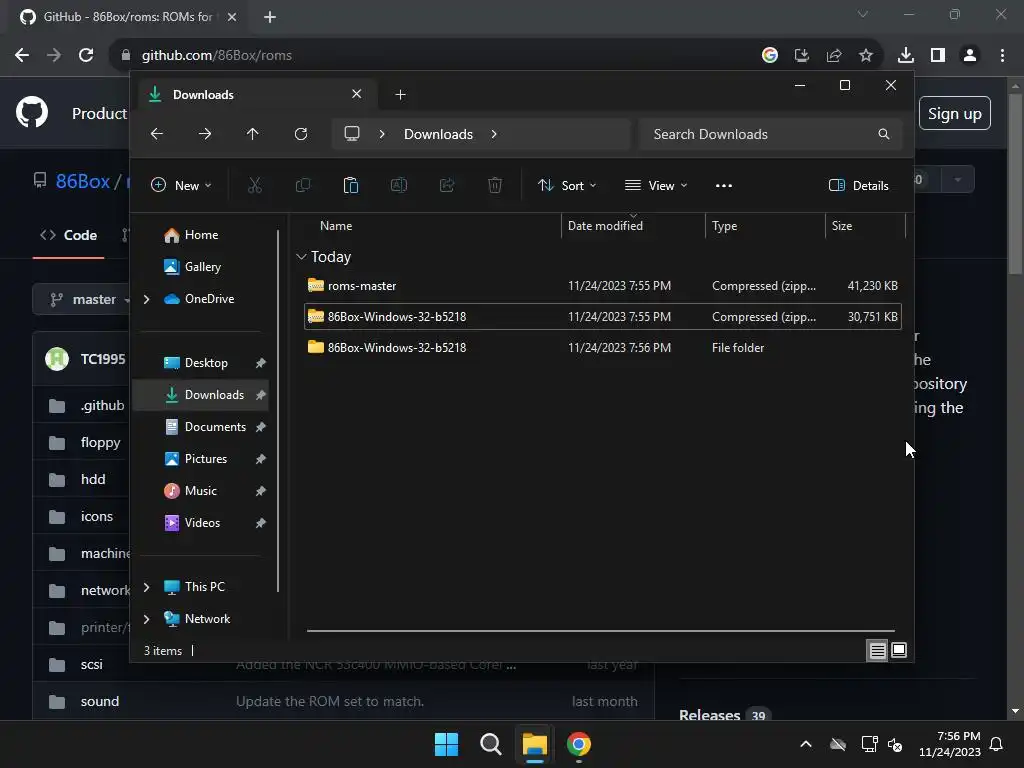The image size is (1024, 768).
Task: Open the View dropdown
Action: (656, 185)
